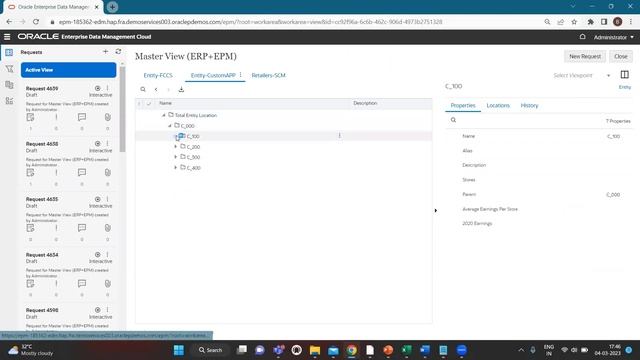The height and width of the screenshot is (360, 640).
Task: Select the Active View button
Action: pyautogui.click(x=69, y=70)
